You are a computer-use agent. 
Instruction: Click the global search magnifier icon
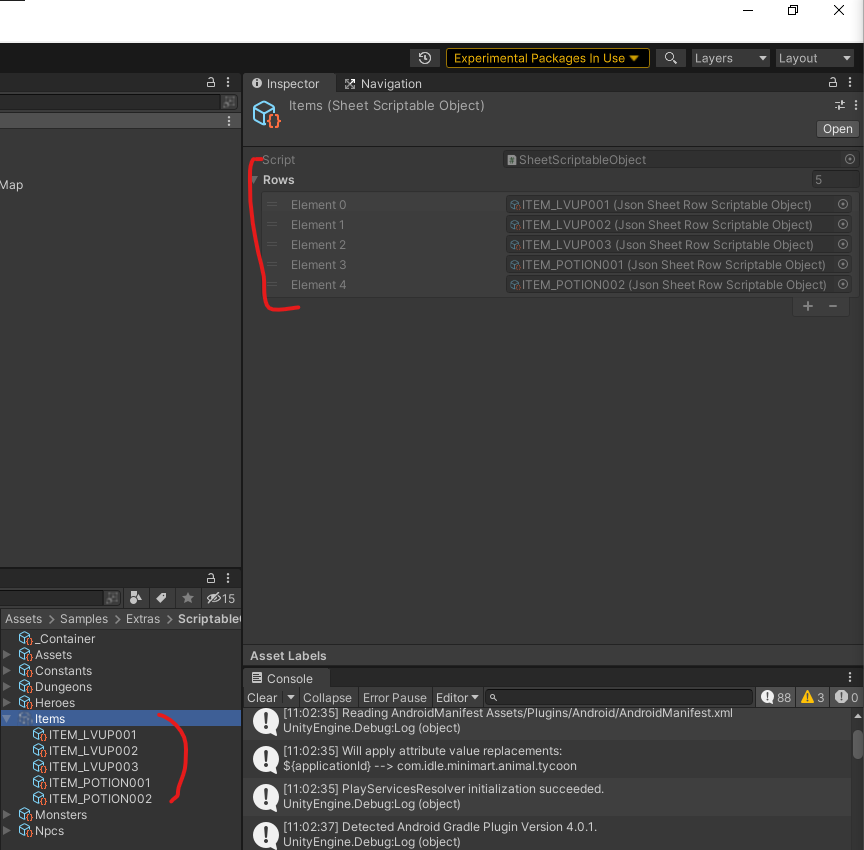pos(671,58)
